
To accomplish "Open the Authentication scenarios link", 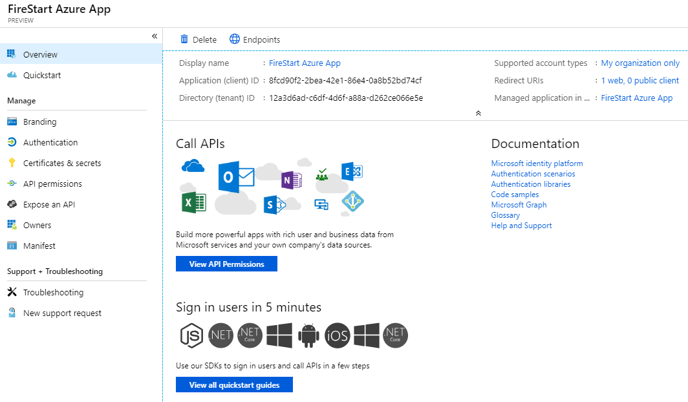I will (x=533, y=173).
